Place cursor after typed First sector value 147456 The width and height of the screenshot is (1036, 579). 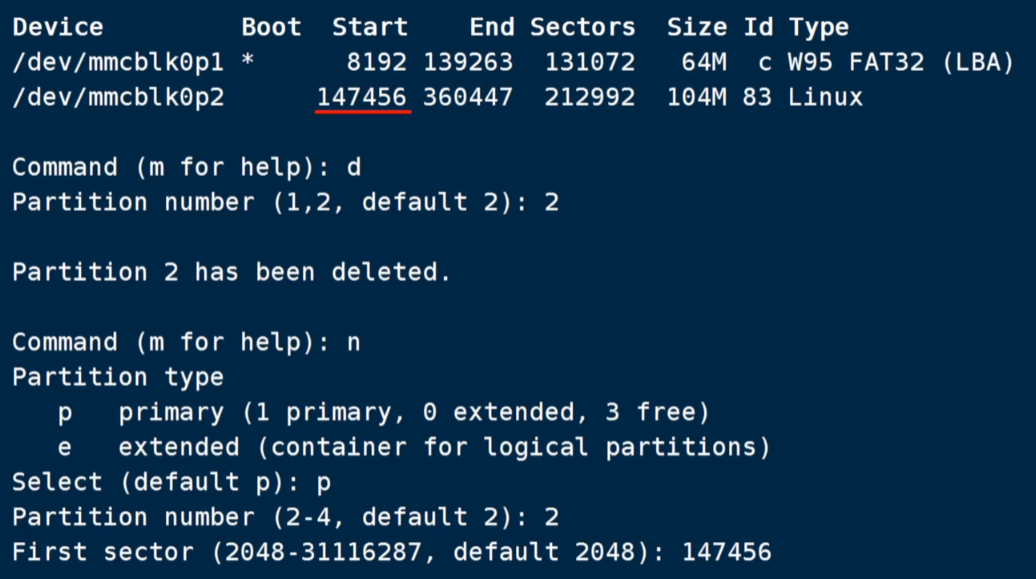point(773,552)
